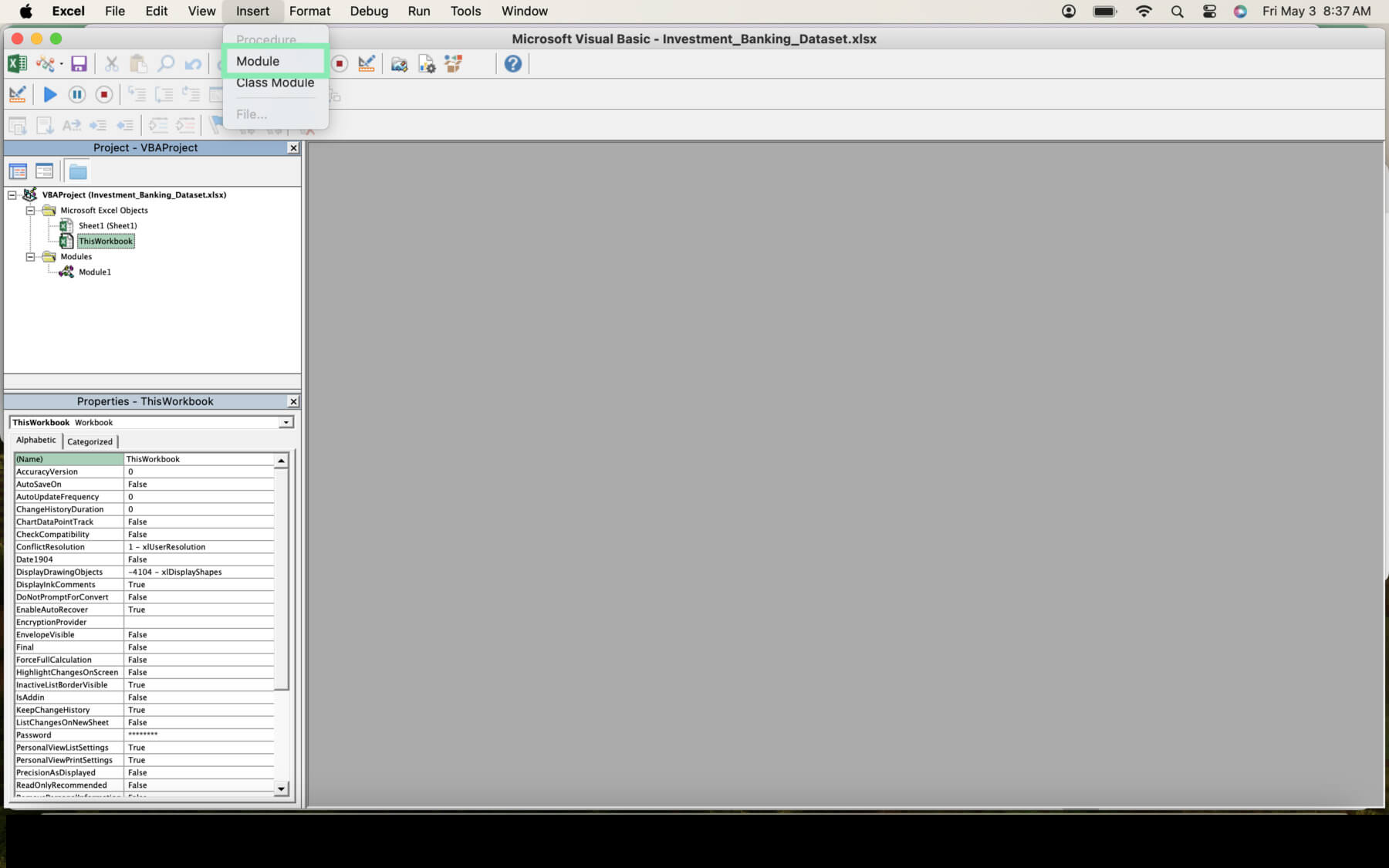Collapse the Microsoft Excel Objects folder
Viewport: 1389px width, 868px height.
pyautogui.click(x=30, y=211)
